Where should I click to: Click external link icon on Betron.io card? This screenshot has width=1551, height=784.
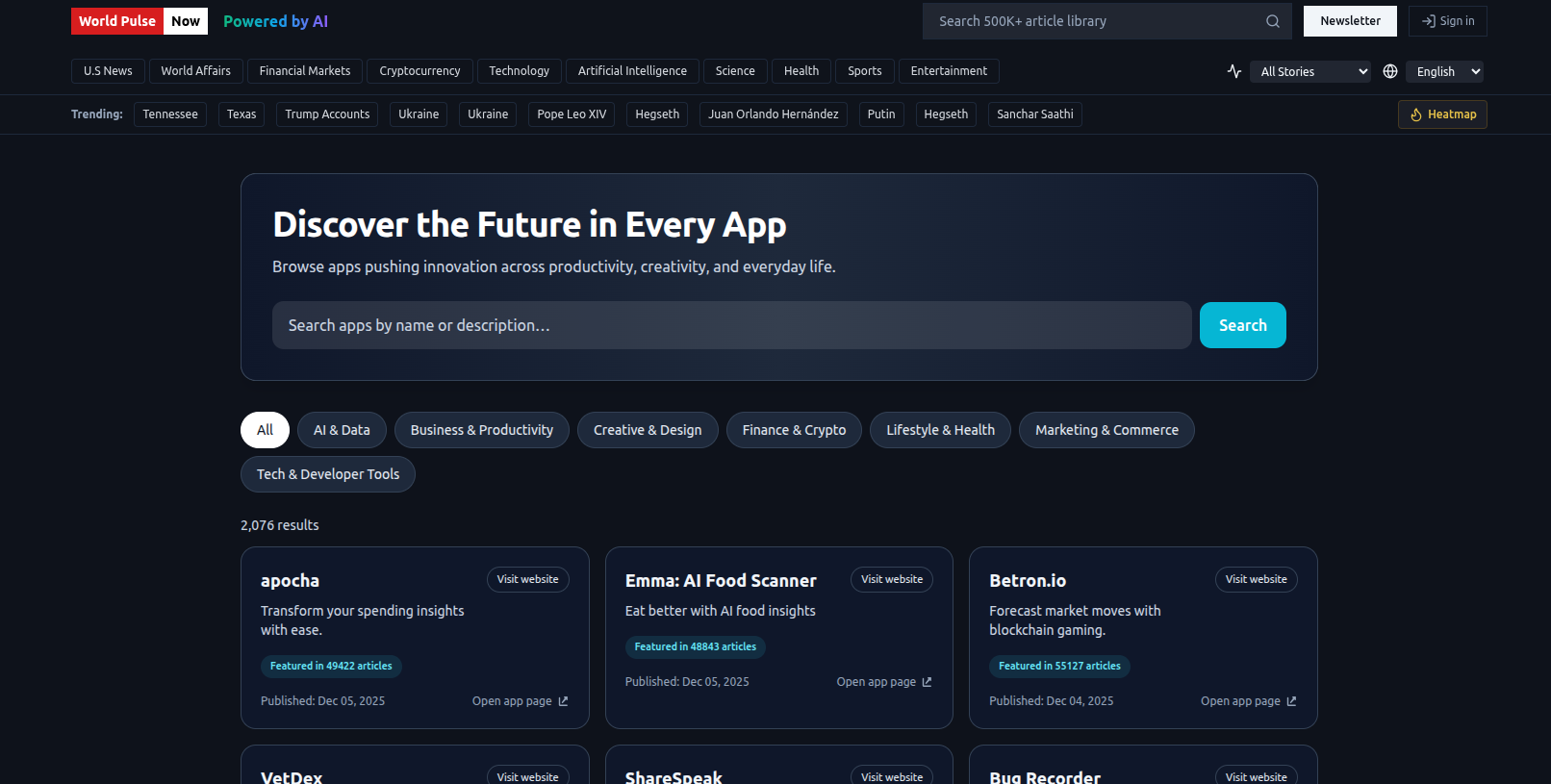(1291, 701)
